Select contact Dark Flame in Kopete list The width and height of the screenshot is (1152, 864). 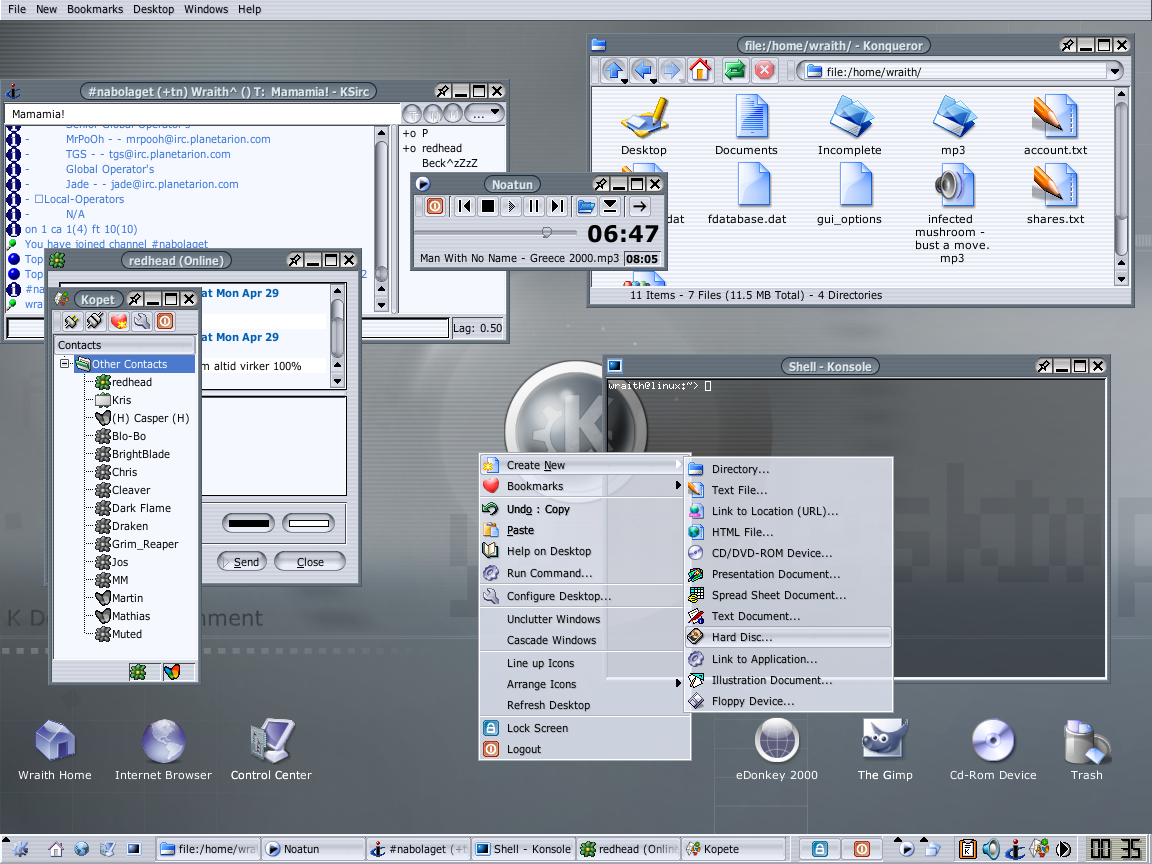click(141, 508)
